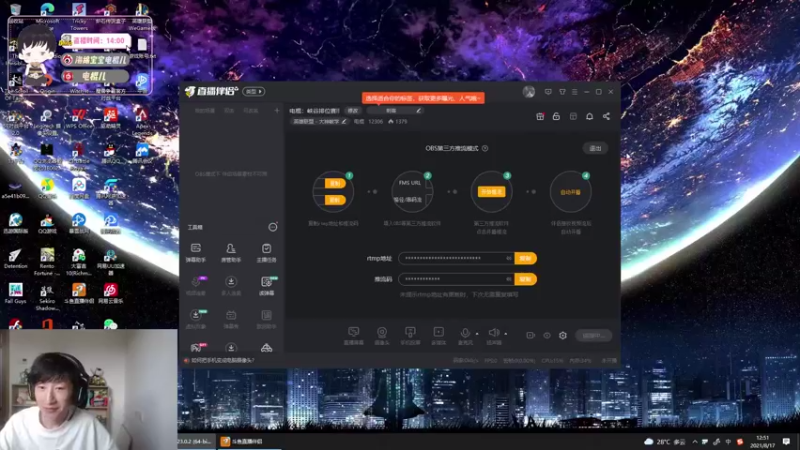Viewport: 800px width, 450px height.
Task: Click the help icon beside the OBS mode title
Action: (x=485, y=148)
